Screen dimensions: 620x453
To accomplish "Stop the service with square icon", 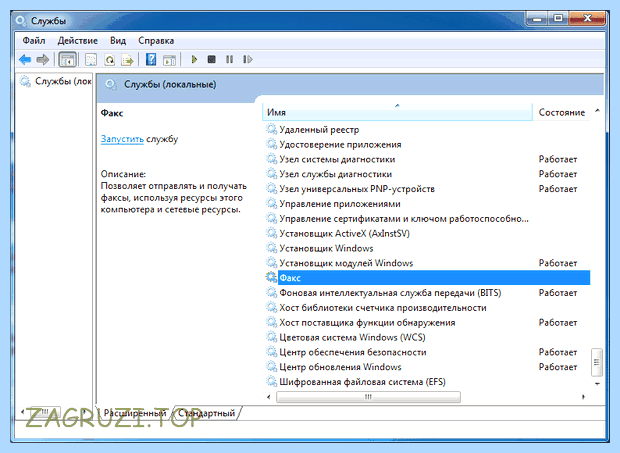I will point(212,60).
